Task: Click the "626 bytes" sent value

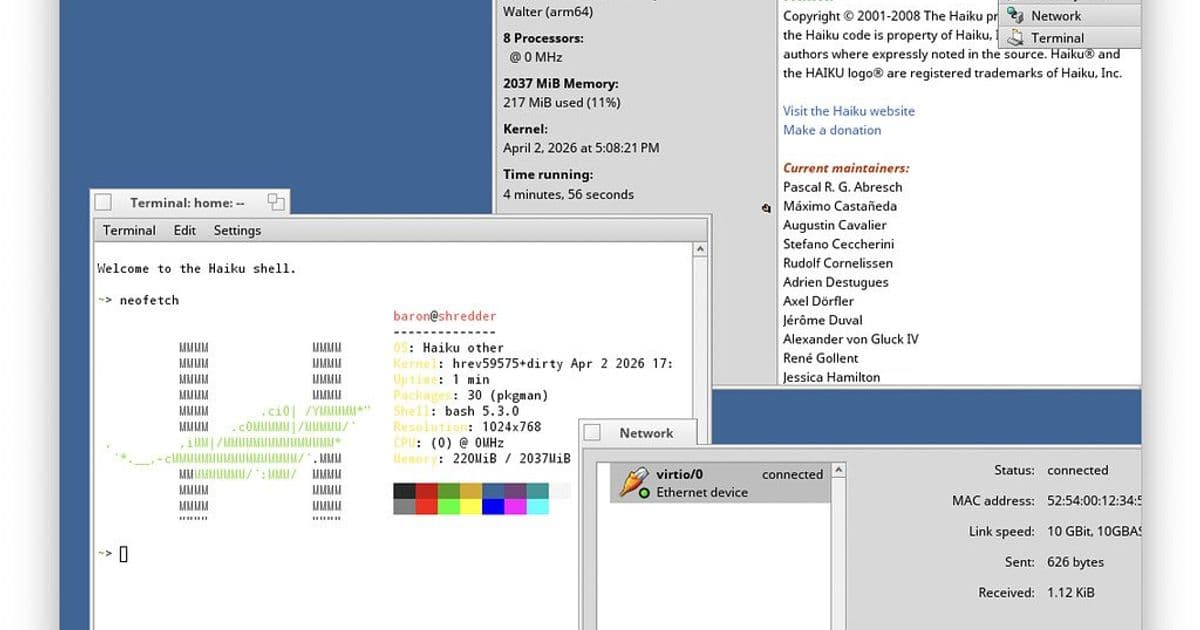Action: 1075,562
